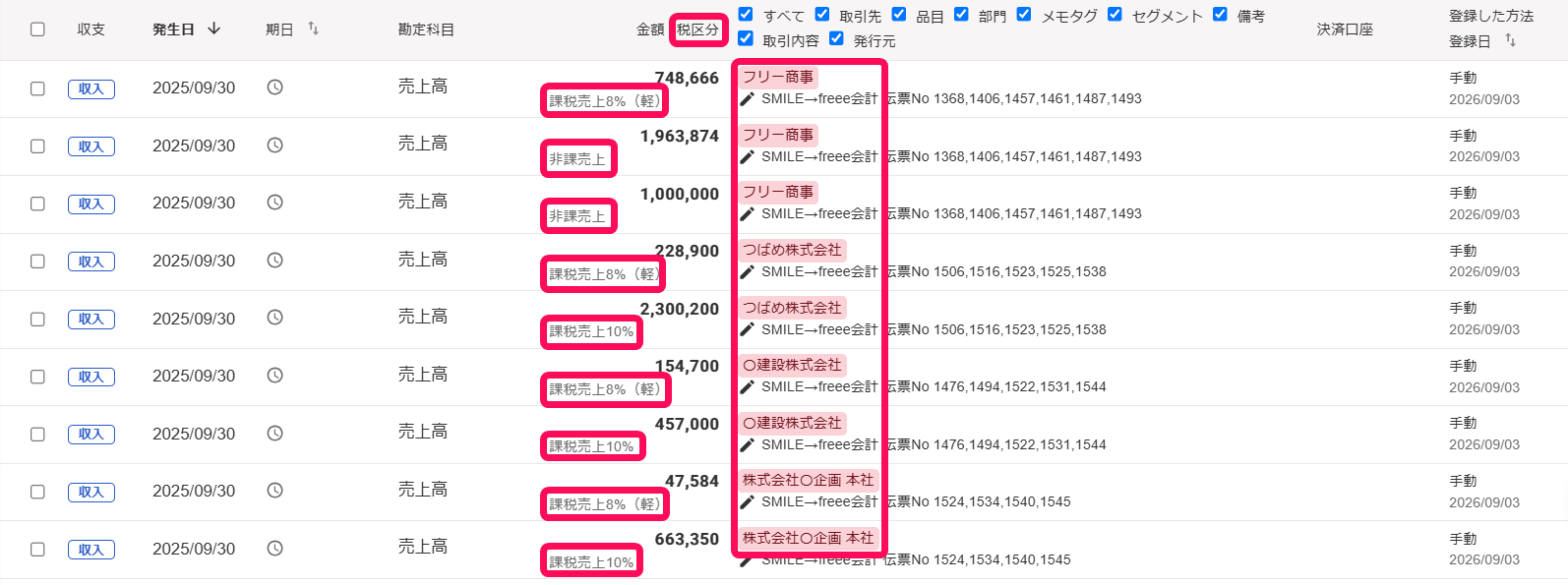Screen dimensions: 1568x585
Task: Click the 決済口座 column header
Action: [1345, 29]
